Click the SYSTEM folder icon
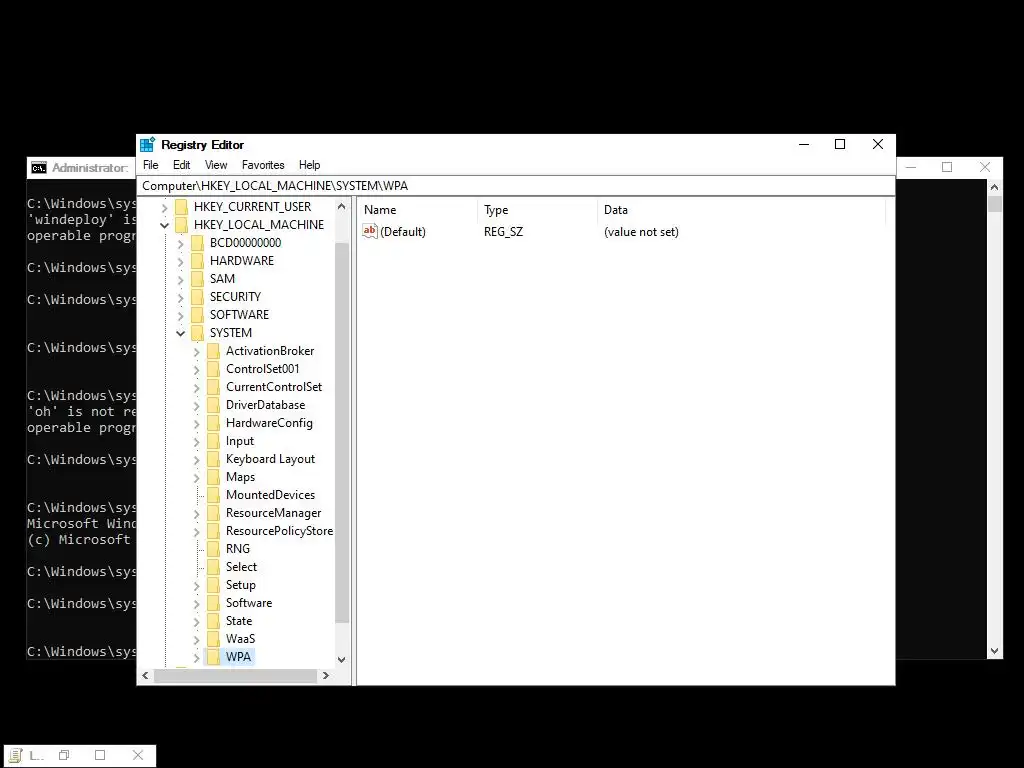 click(x=198, y=332)
